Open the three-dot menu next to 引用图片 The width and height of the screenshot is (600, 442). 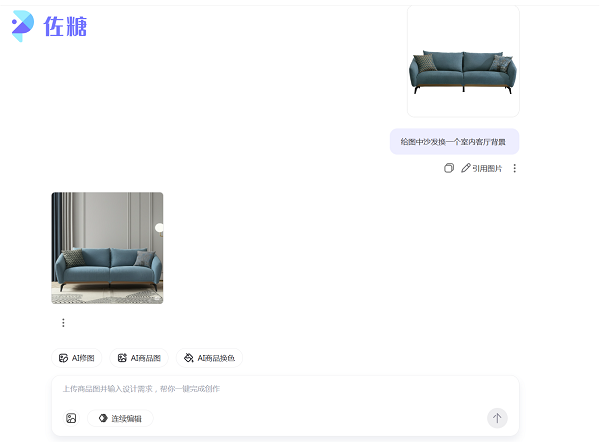pos(515,168)
